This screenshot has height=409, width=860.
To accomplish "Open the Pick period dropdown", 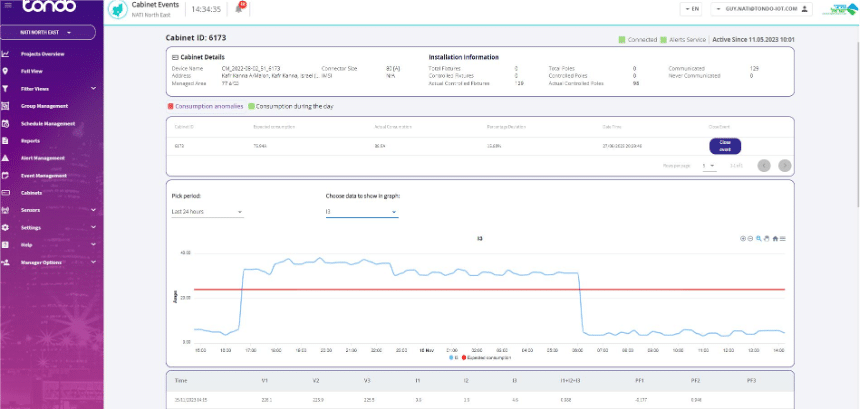I will [207, 212].
